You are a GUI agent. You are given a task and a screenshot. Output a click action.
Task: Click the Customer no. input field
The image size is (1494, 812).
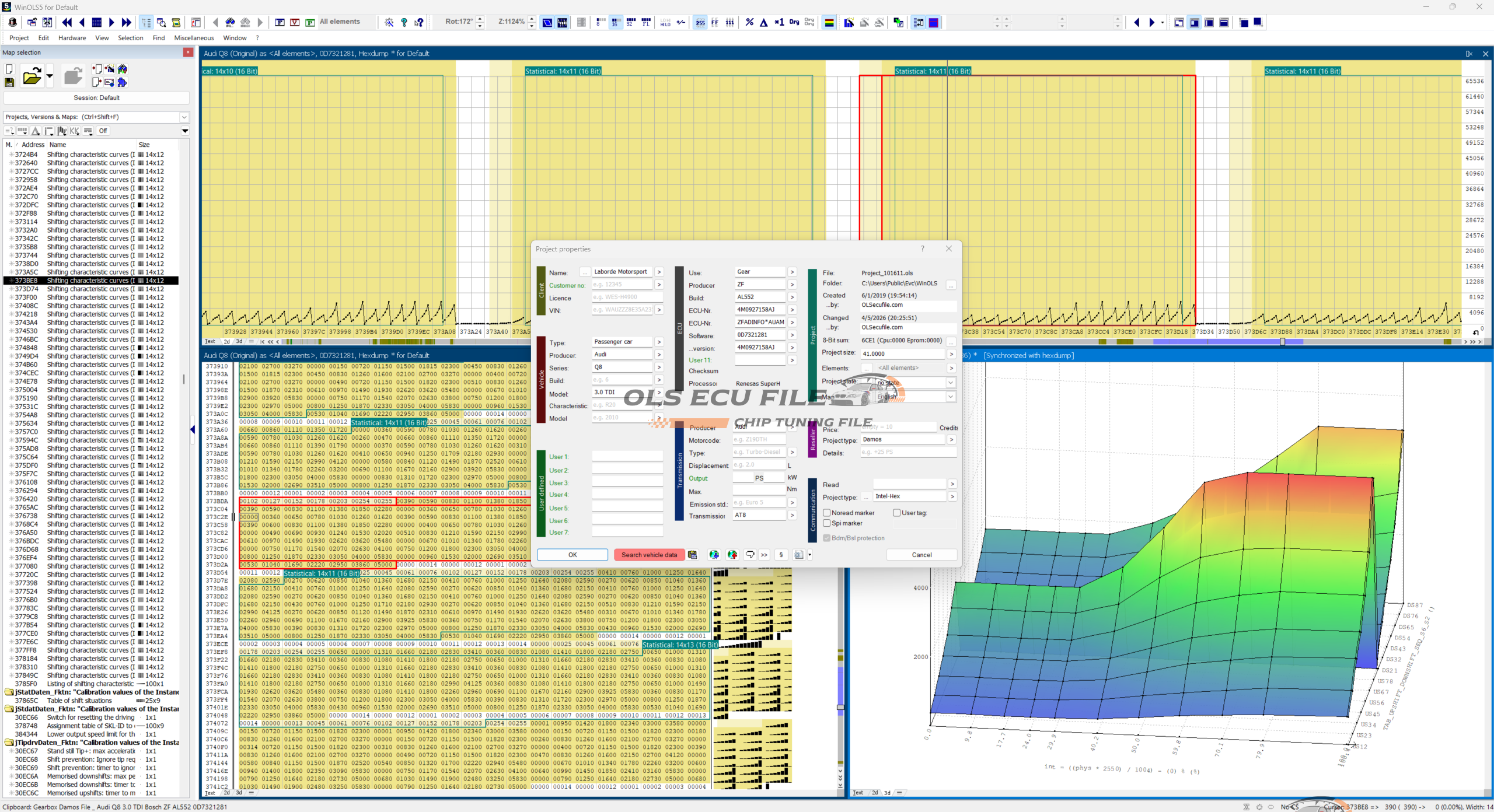[x=622, y=285]
